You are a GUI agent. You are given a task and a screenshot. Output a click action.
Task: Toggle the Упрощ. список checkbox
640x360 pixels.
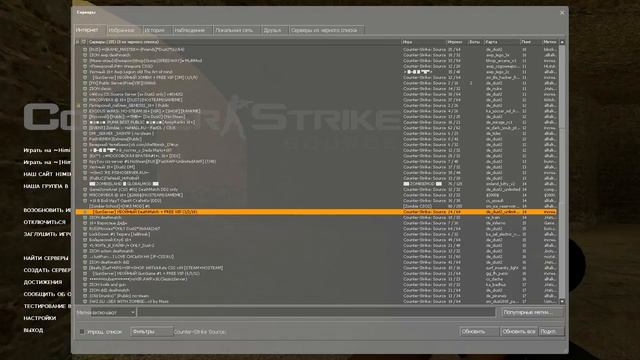click(82, 332)
